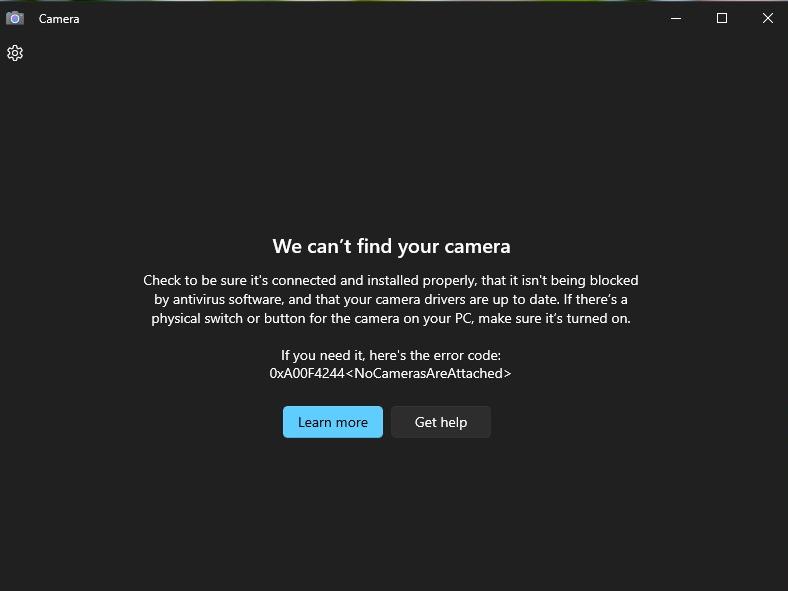Minimize the Camera window

[x=676, y=19]
